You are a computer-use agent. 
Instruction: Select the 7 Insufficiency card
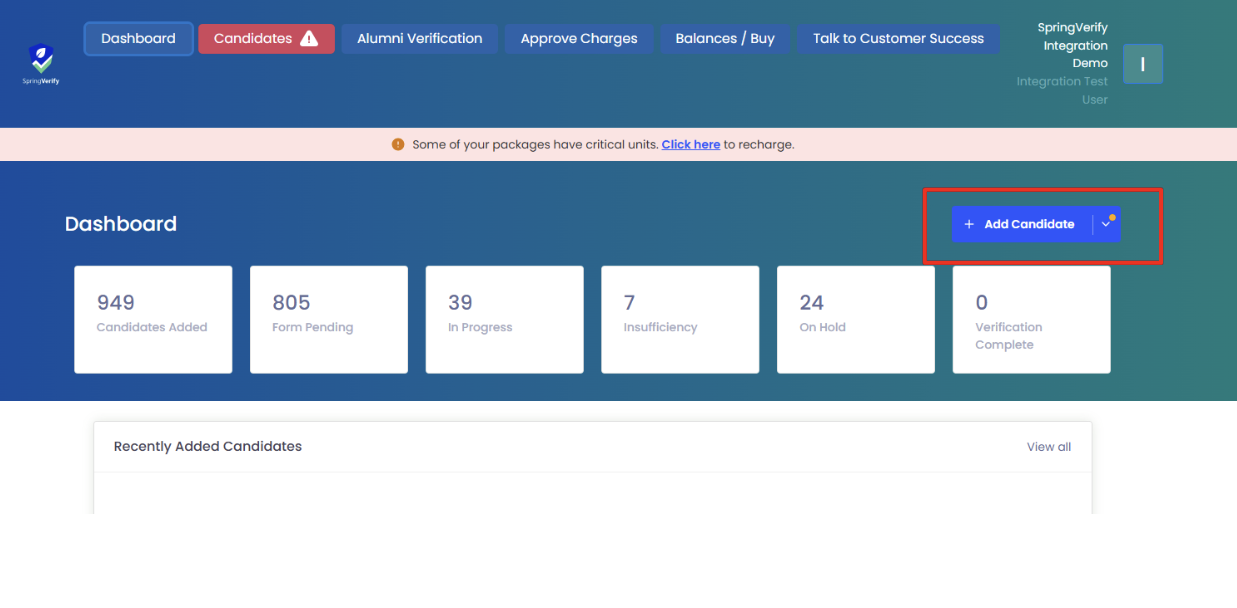pos(680,319)
